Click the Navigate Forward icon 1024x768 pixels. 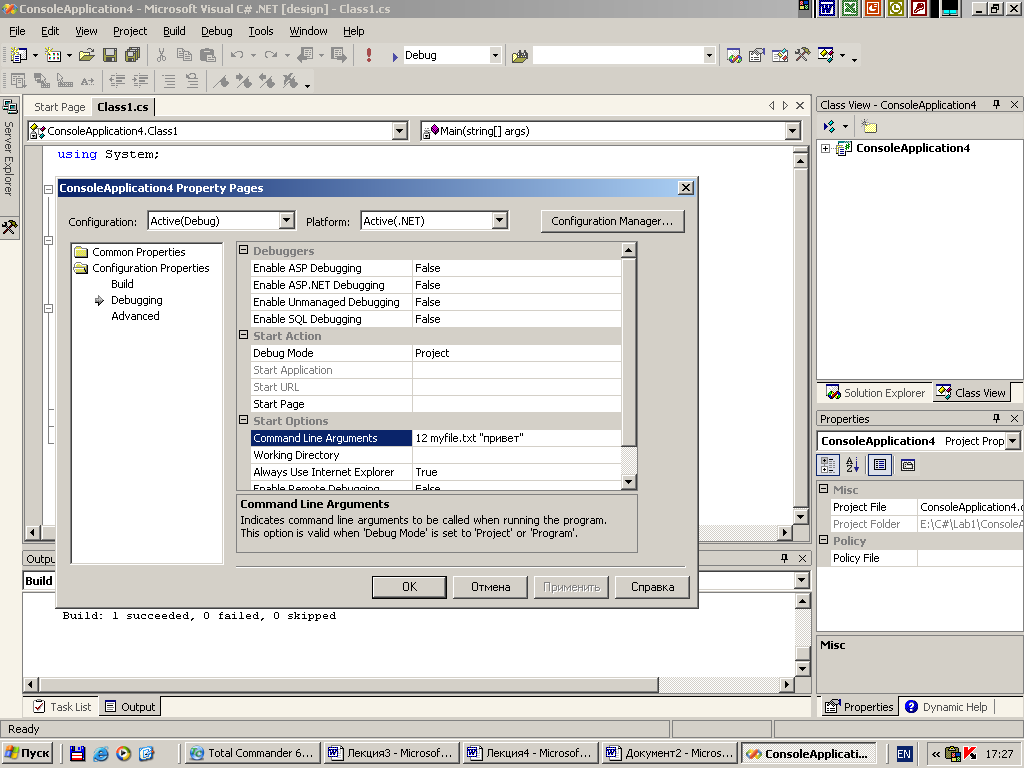pyautogui.click(x=339, y=56)
